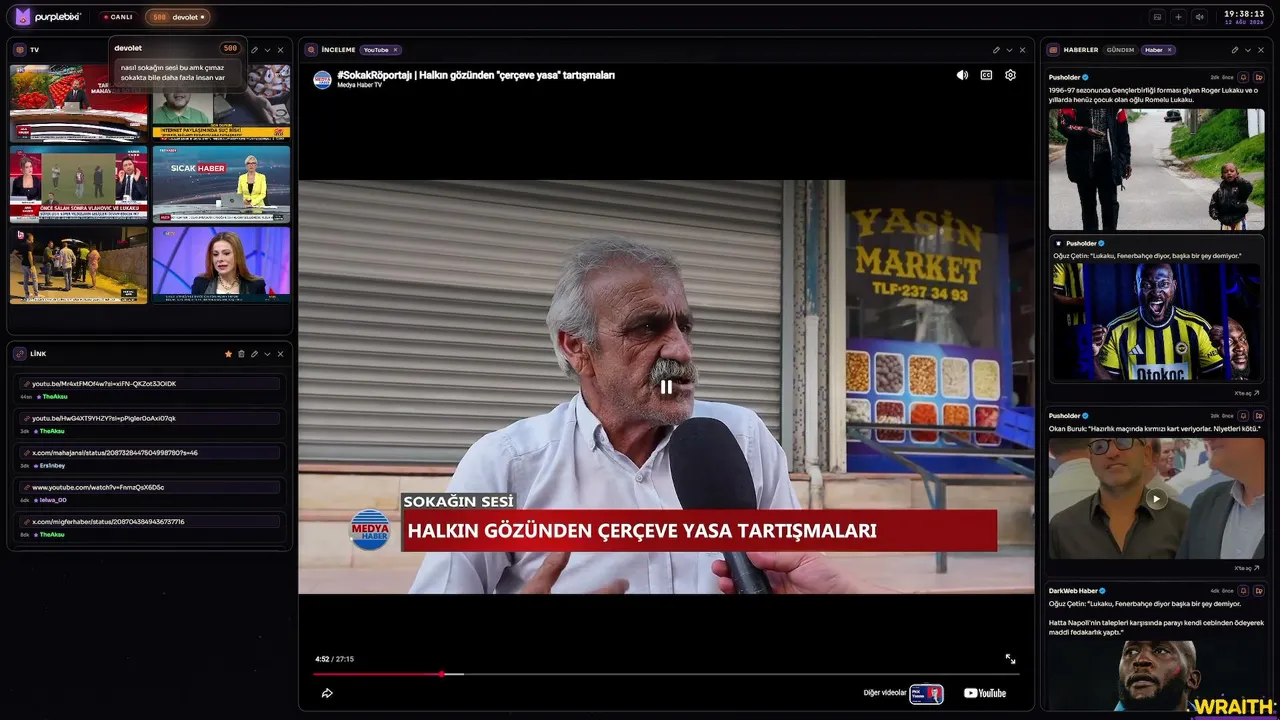Open the YouTube player settings gear
Viewport: 1280px width, 720px height.
[x=1010, y=75]
